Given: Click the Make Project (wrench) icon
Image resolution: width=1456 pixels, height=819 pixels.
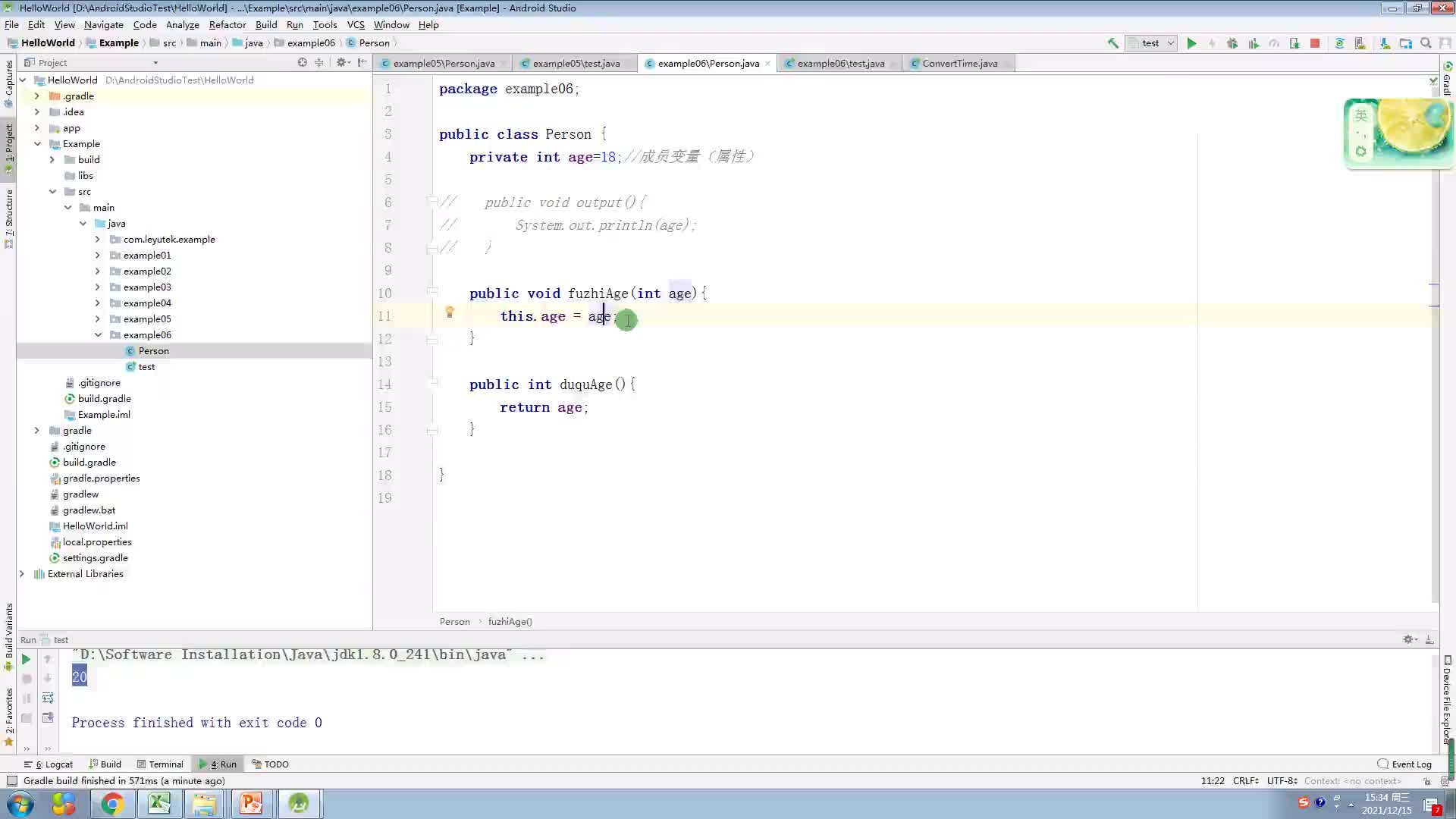Looking at the screenshot, I should coord(1113,43).
